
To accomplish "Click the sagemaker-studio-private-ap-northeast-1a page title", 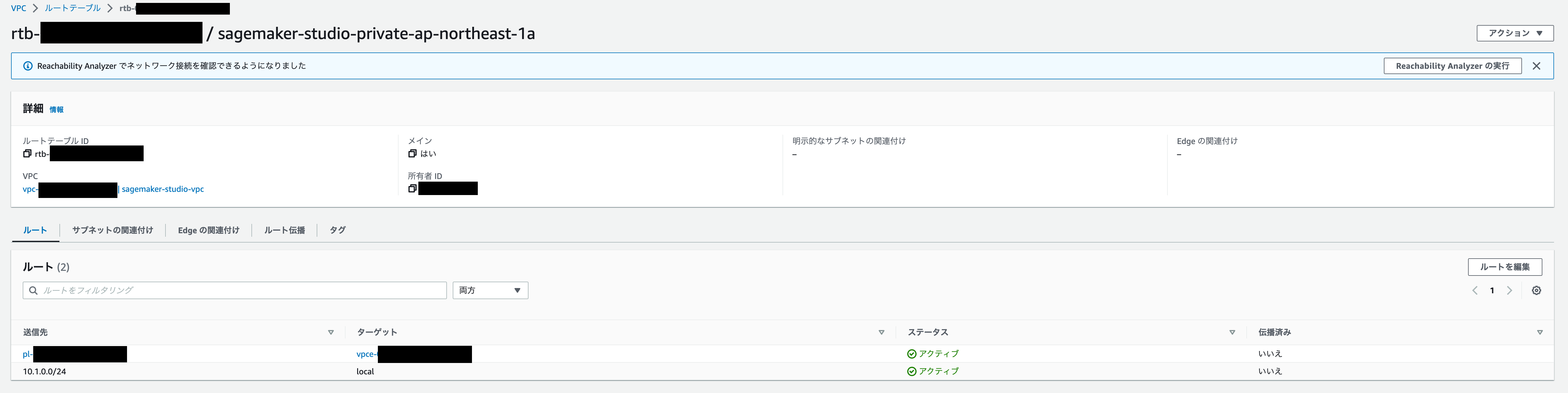I will click(x=376, y=34).
